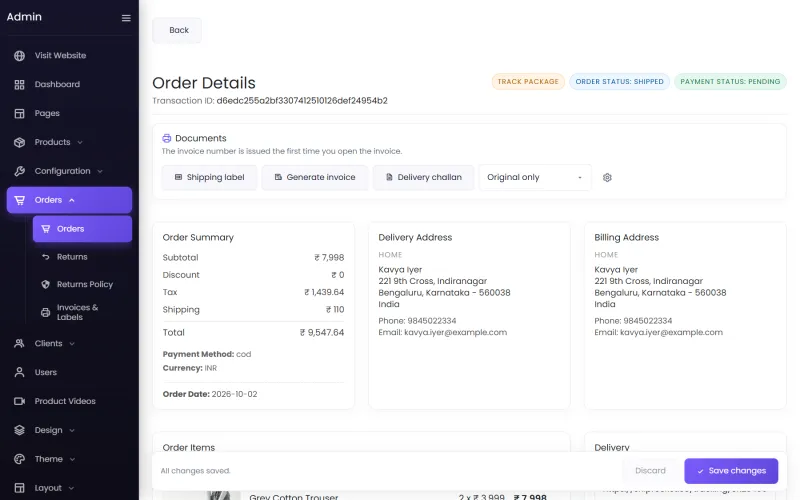Screen dimensions: 800x500
Task: Click the shipping value ₹ 110
Action: coord(335,310)
